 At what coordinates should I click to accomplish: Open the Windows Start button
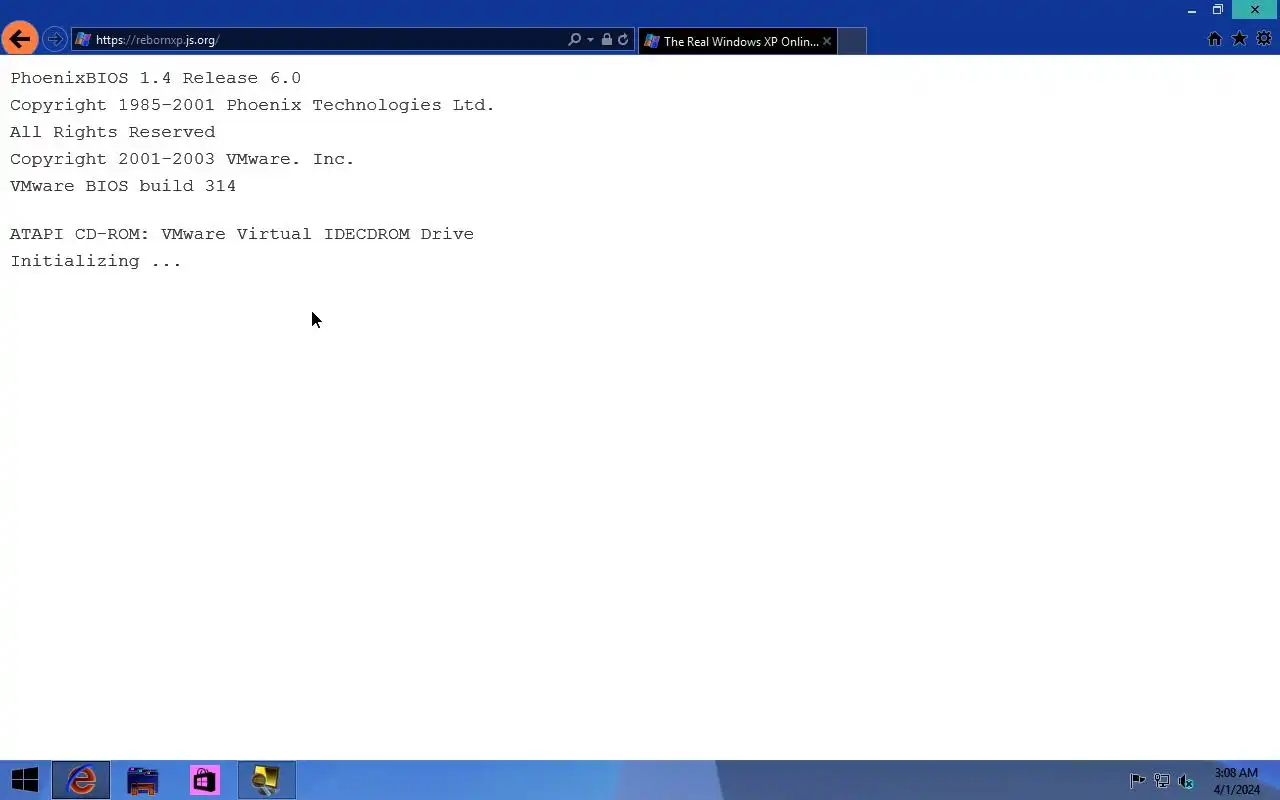point(25,780)
